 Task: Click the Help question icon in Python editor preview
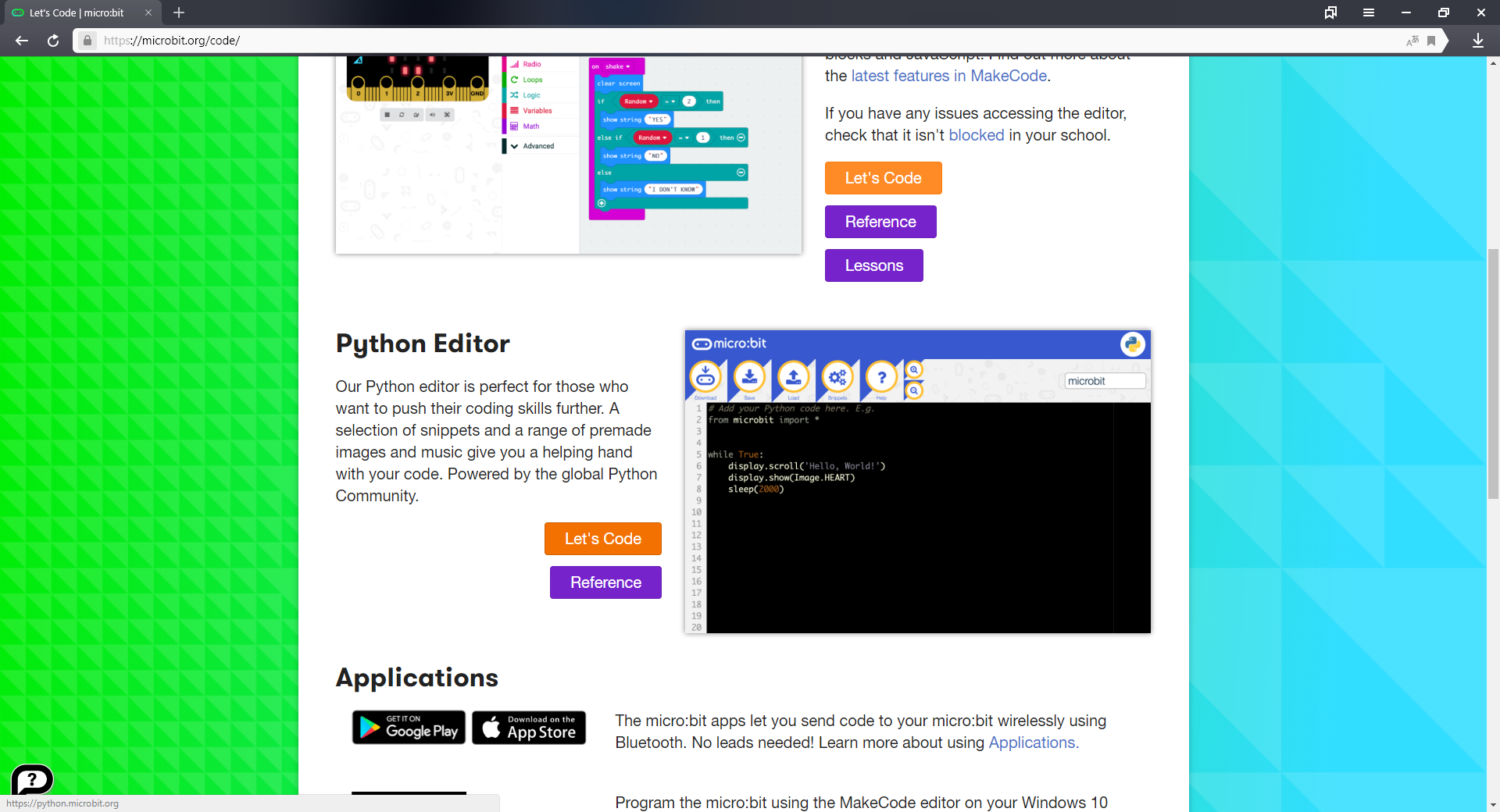point(881,379)
